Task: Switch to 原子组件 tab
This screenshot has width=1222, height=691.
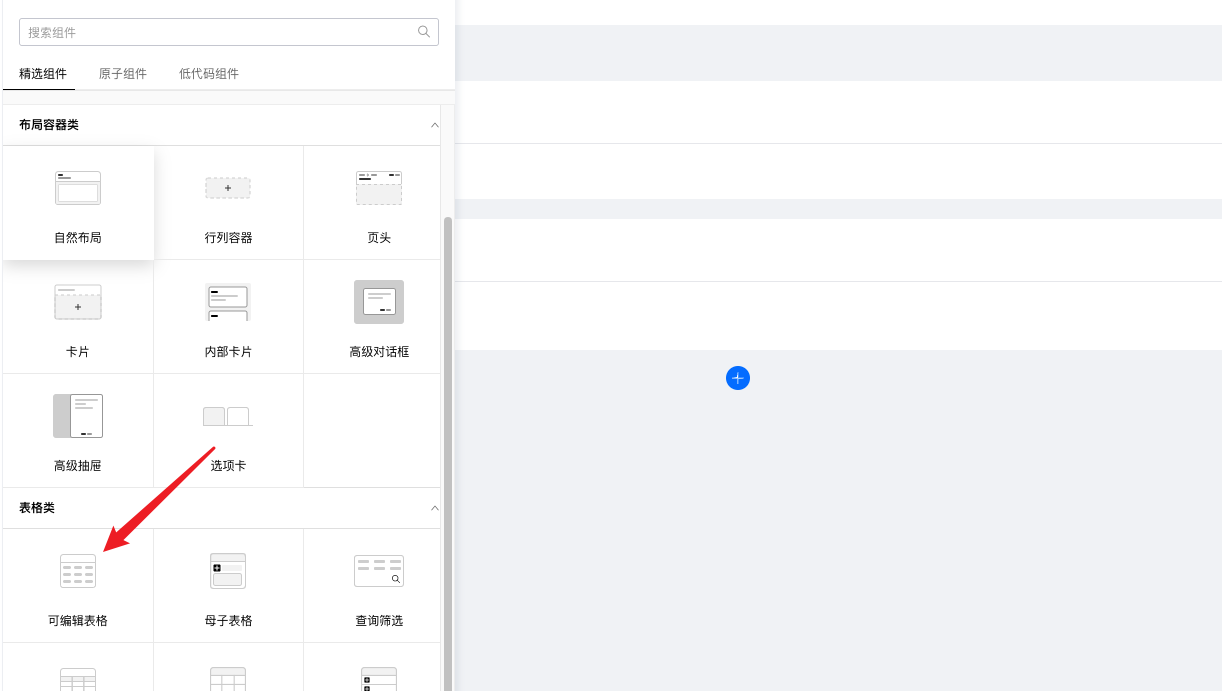Action: [x=123, y=74]
